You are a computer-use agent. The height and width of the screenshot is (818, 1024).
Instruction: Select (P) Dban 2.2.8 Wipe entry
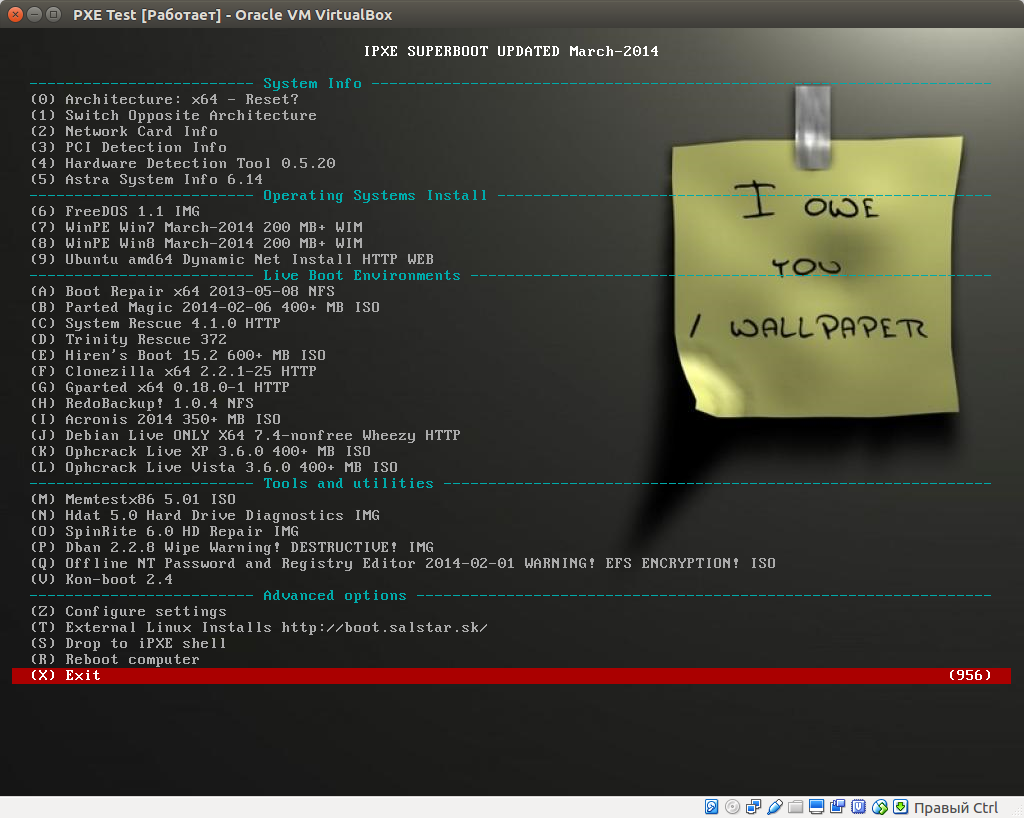[232, 547]
